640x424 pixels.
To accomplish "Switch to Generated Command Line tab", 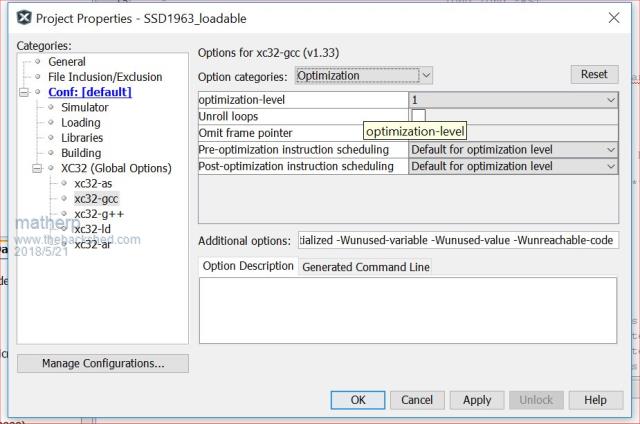I will click(366, 267).
